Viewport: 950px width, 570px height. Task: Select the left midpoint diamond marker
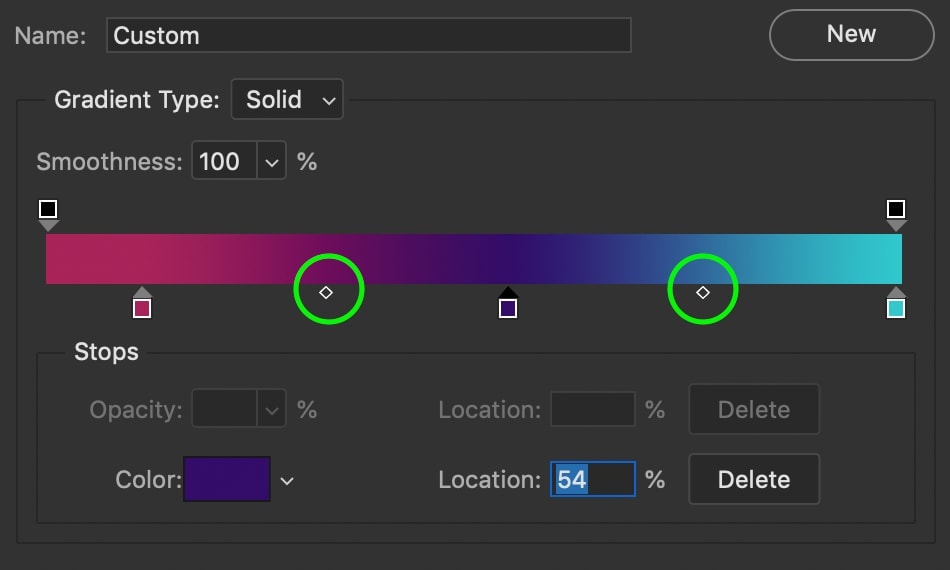(x=326, y=292)
